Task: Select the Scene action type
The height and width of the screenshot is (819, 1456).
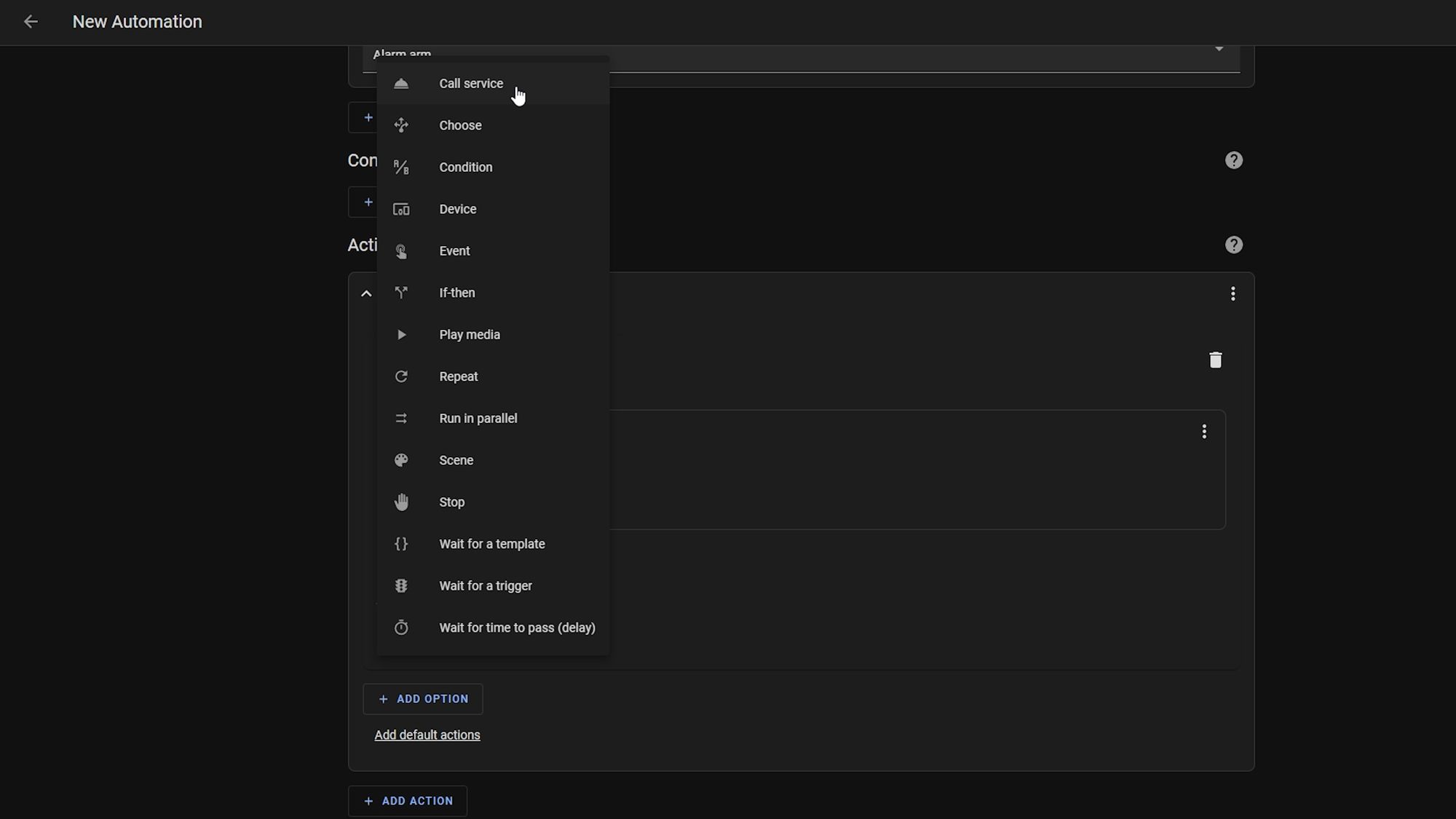Action: pyautogui.click(x=457, y=460)
